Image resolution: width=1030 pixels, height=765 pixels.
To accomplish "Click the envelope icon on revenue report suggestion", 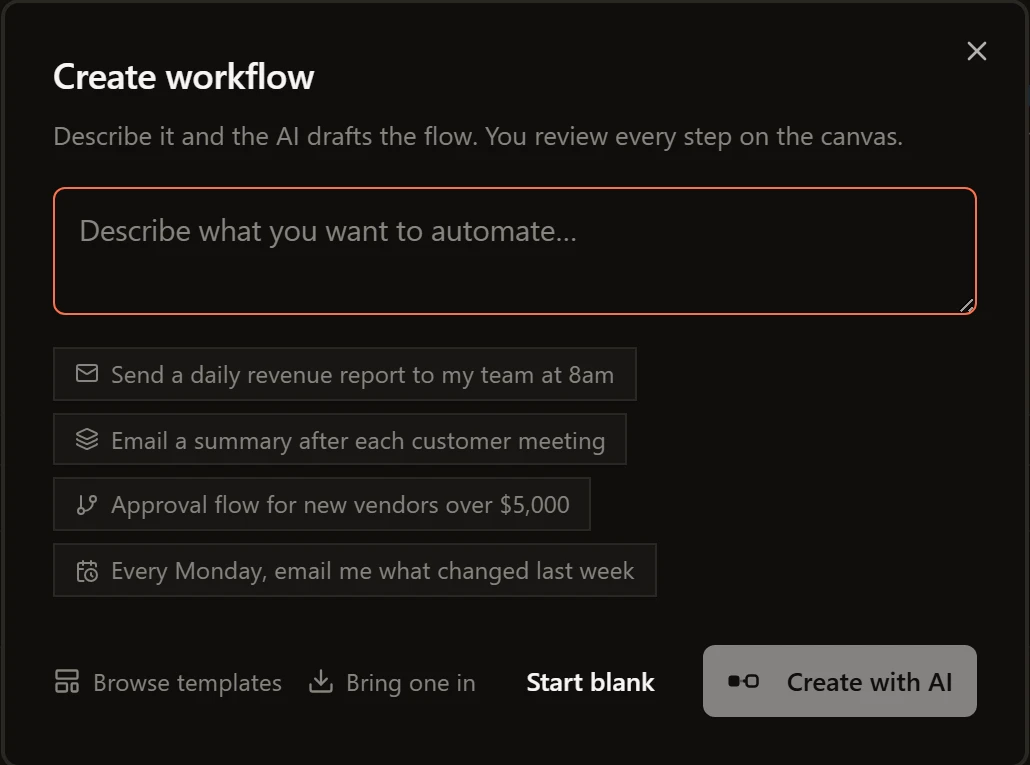I will coord(87,374).
